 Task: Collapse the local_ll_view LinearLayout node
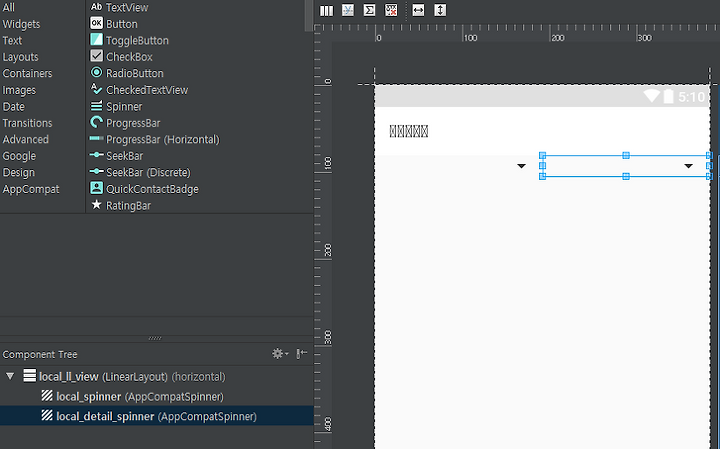10,376
